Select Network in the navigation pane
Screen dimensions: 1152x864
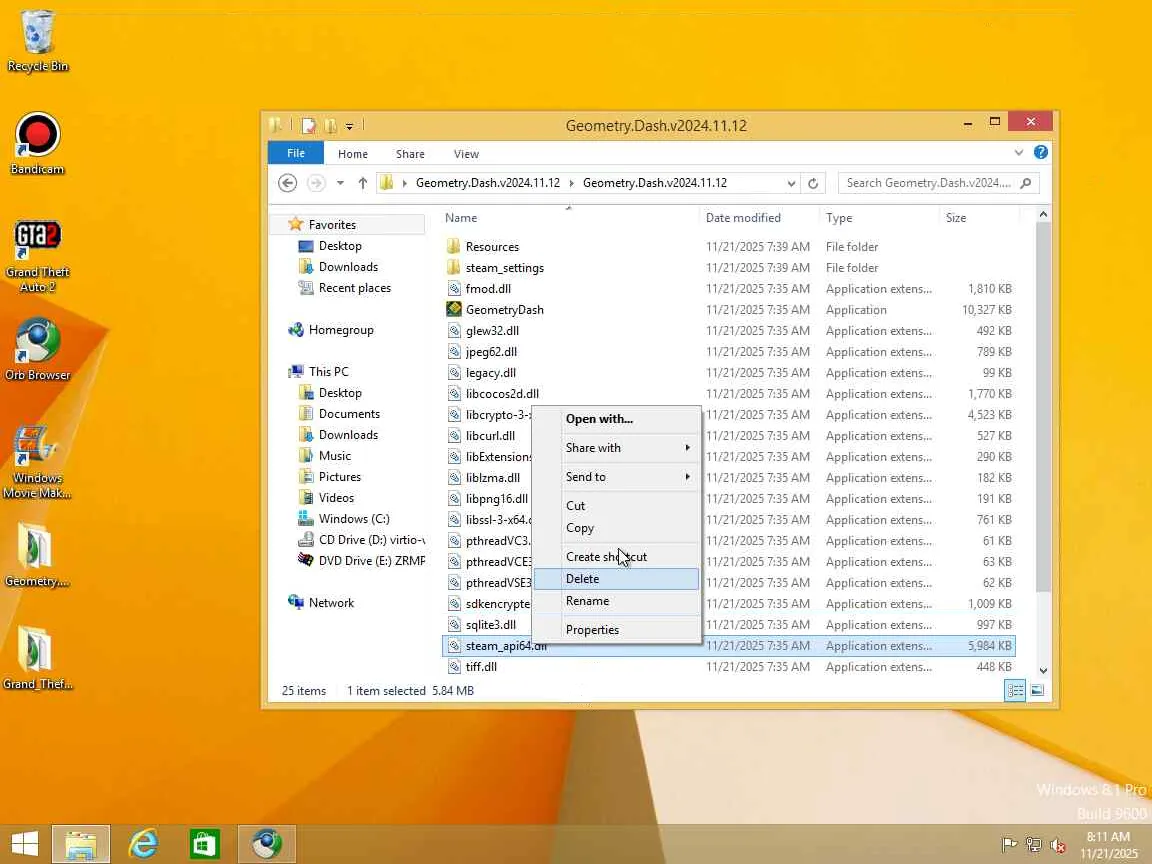(331, 602)
